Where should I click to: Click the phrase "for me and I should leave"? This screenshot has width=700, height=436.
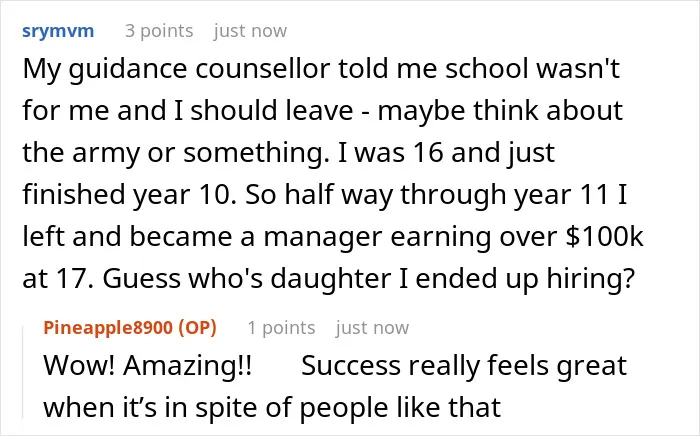click(188, 110)
